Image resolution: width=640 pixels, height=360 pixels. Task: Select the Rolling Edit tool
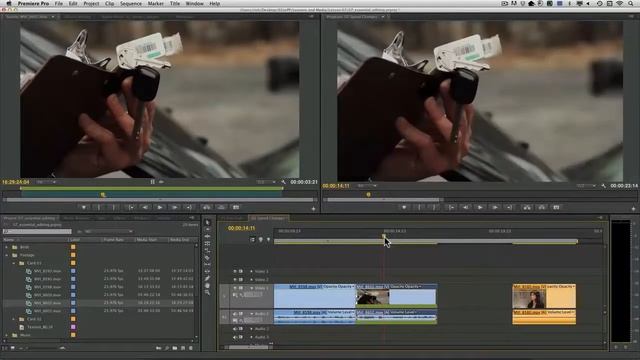(x=207, y=244)
